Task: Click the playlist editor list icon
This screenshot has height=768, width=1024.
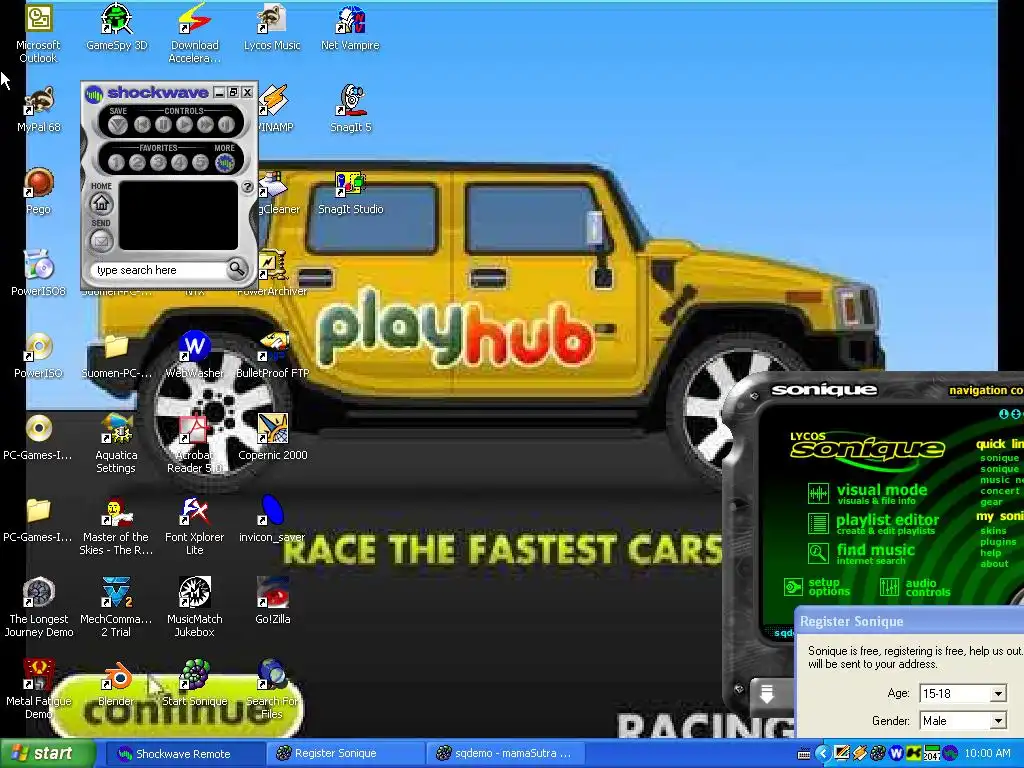Action: pos(818,524)
